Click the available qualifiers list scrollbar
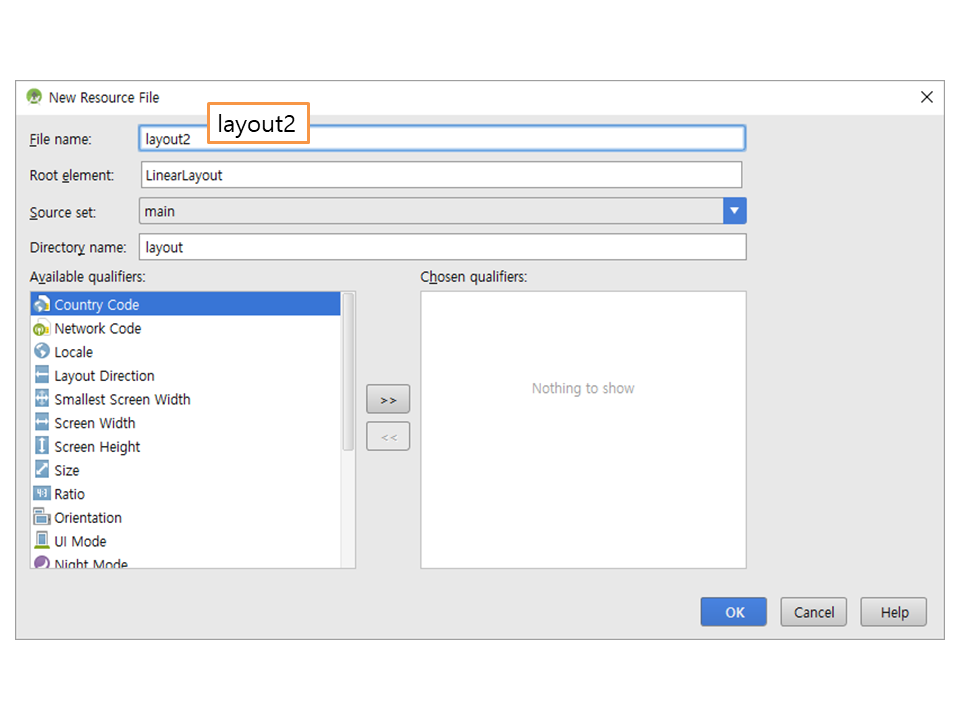 click(x=348, y=372)
